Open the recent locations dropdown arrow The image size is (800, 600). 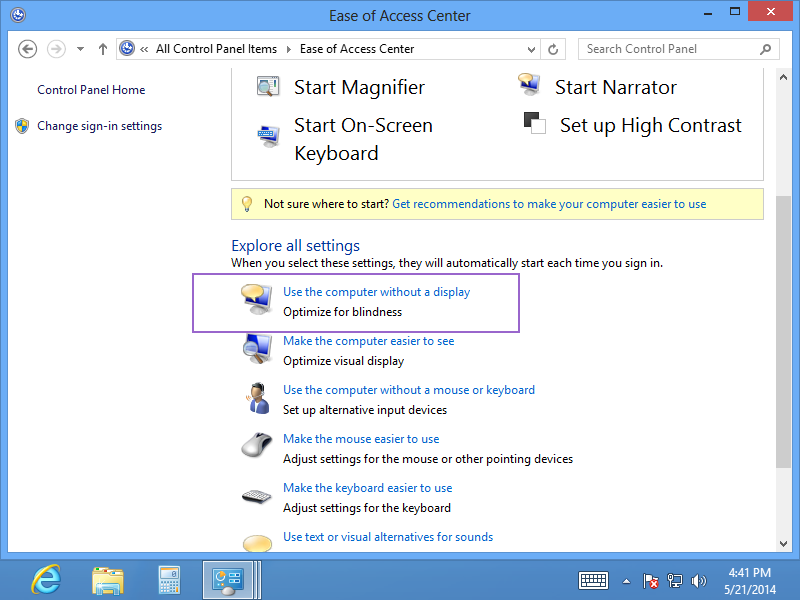click(80, 49)
